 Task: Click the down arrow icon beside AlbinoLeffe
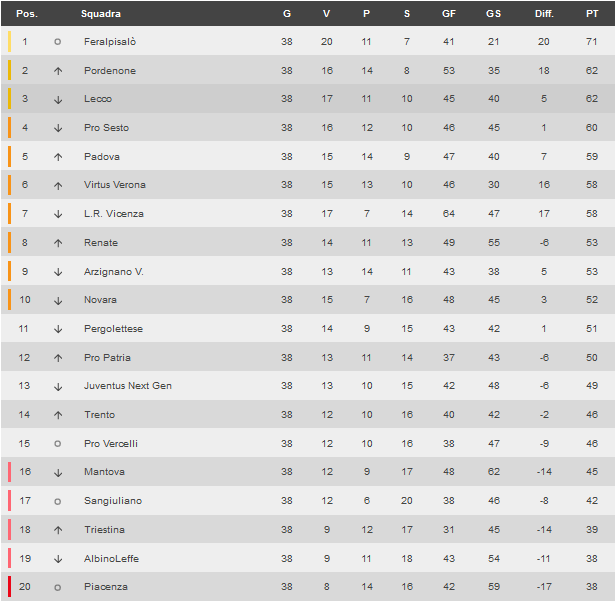click(x=58, y=559)
